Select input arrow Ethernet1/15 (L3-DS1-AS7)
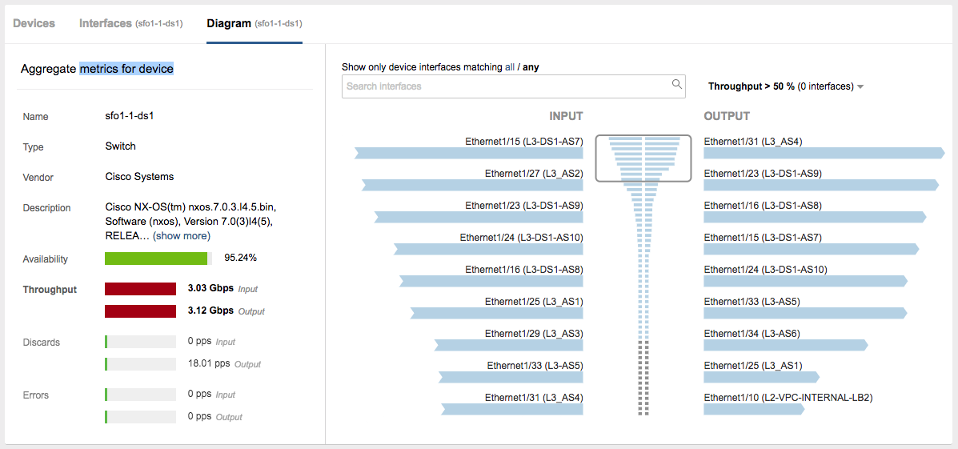This screenshot has height=449, width=958. click(x=469, y=153)
